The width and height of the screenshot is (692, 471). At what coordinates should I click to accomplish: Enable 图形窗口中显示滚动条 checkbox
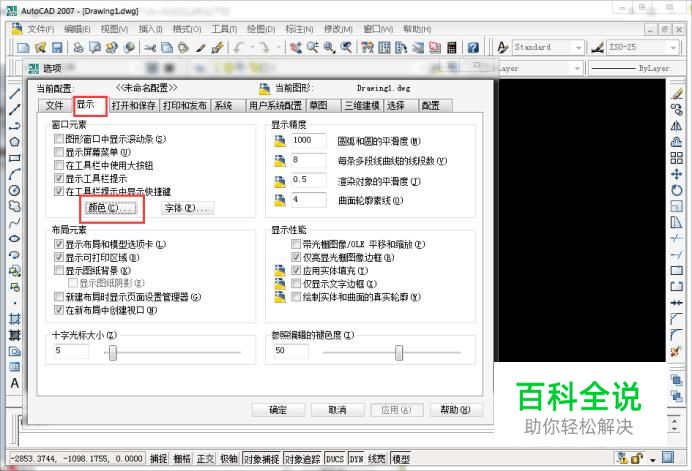point(59,139)
